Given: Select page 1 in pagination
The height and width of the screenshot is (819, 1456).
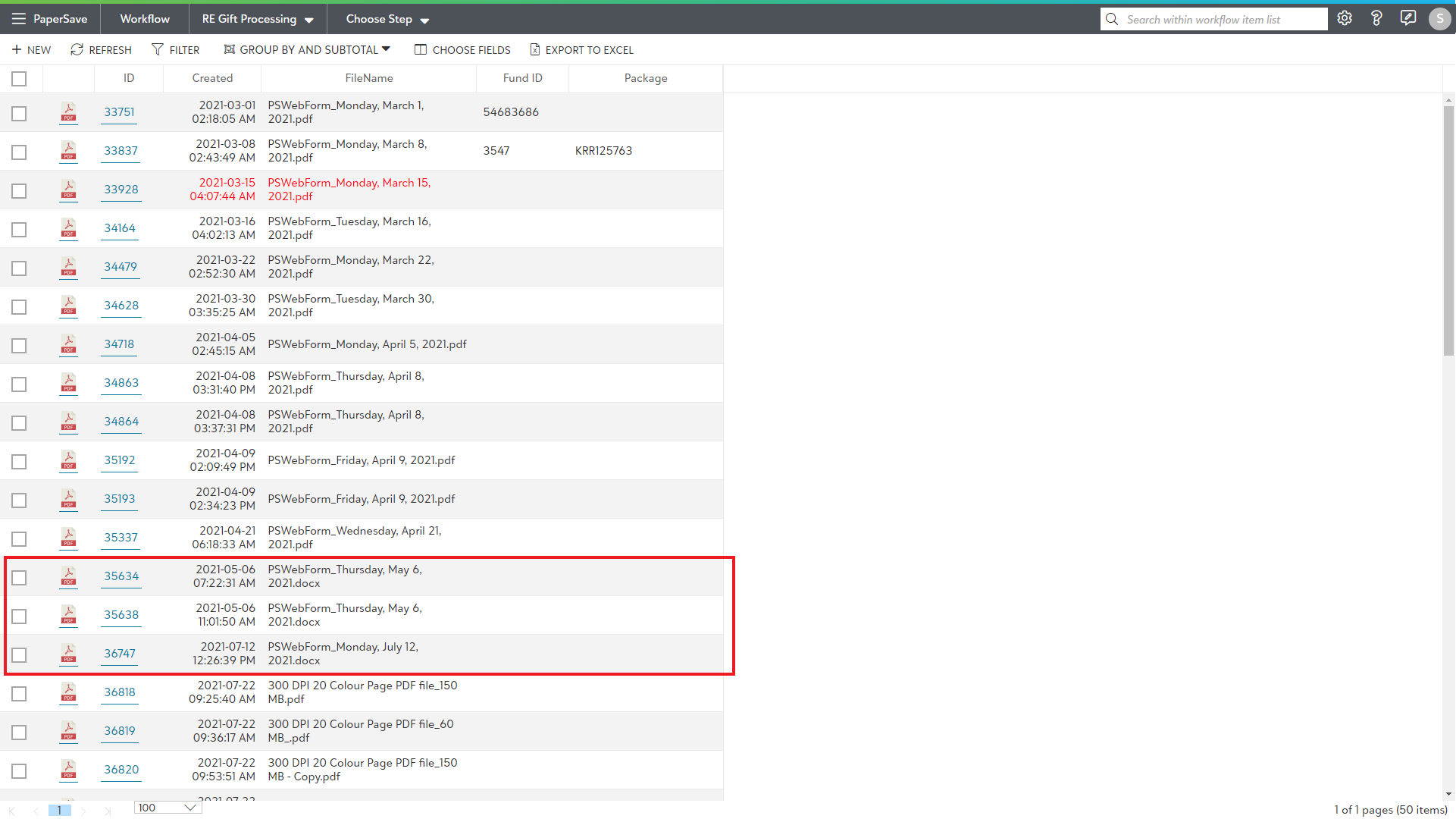Looking at the screenshot, I should [x=59, y=810].
